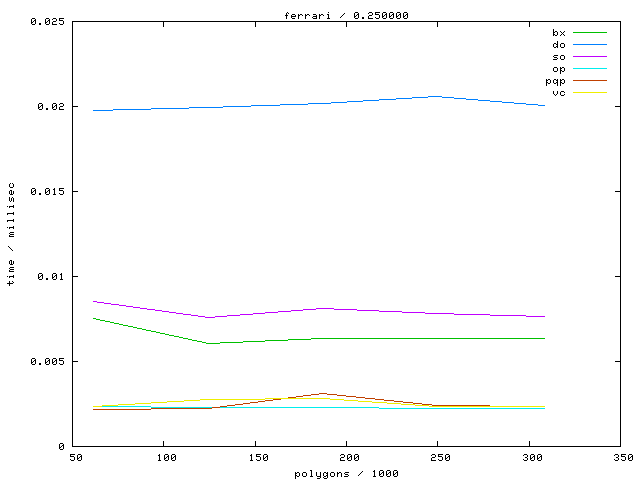
Task: Click the red pqp legend line sample
Action: pos(589,81)
